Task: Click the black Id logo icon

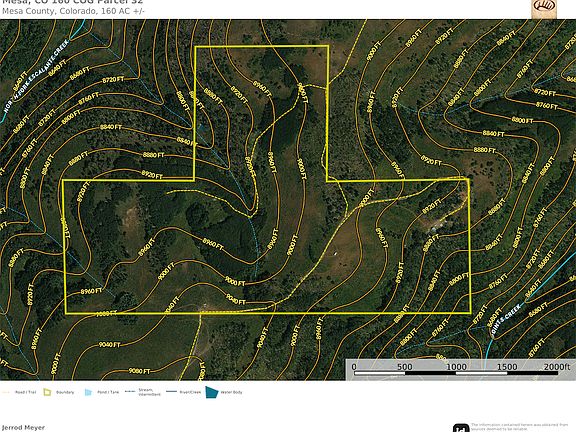Action: click(x=461, y=428)
